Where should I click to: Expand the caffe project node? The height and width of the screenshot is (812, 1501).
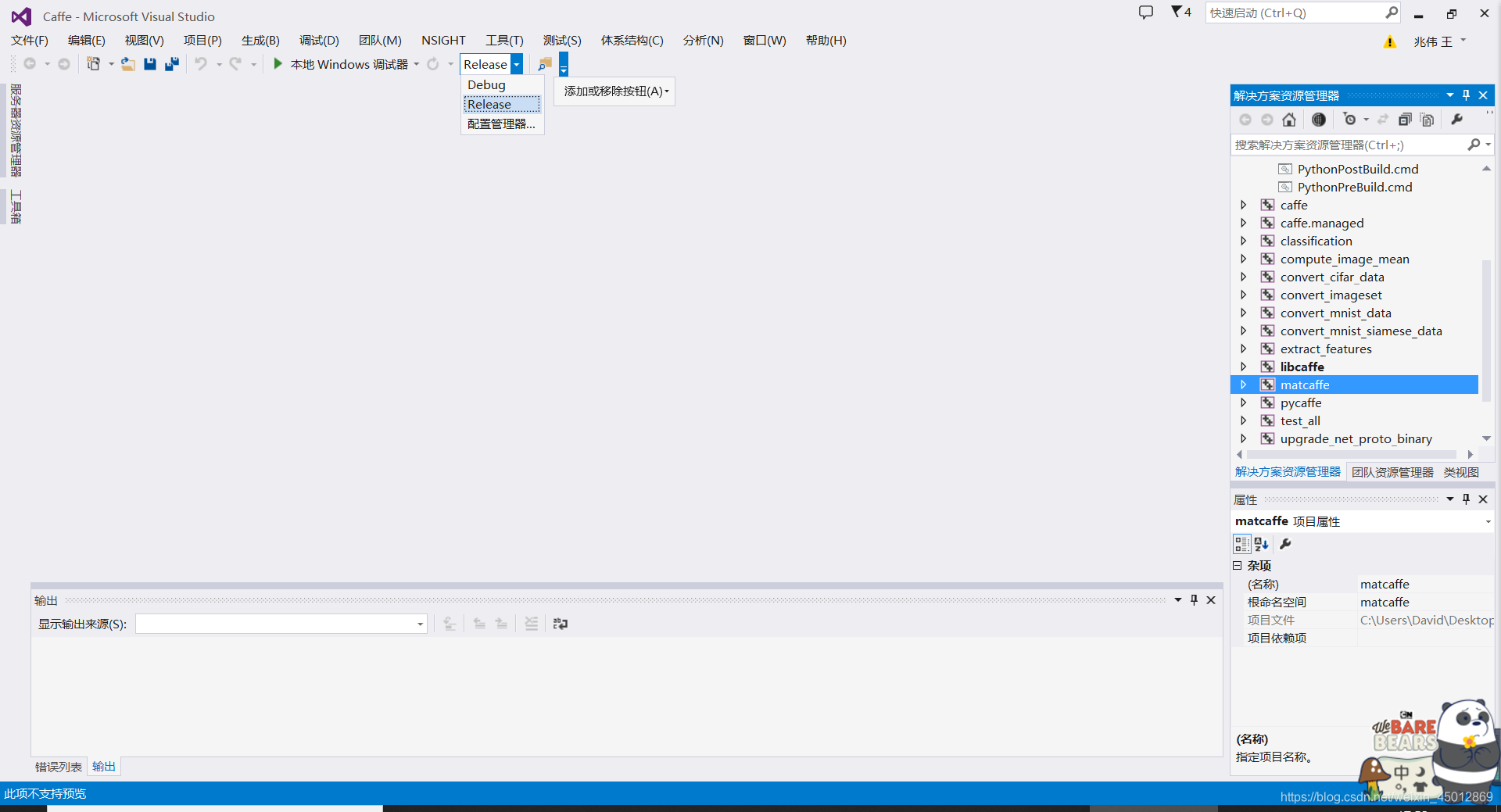1243,205
